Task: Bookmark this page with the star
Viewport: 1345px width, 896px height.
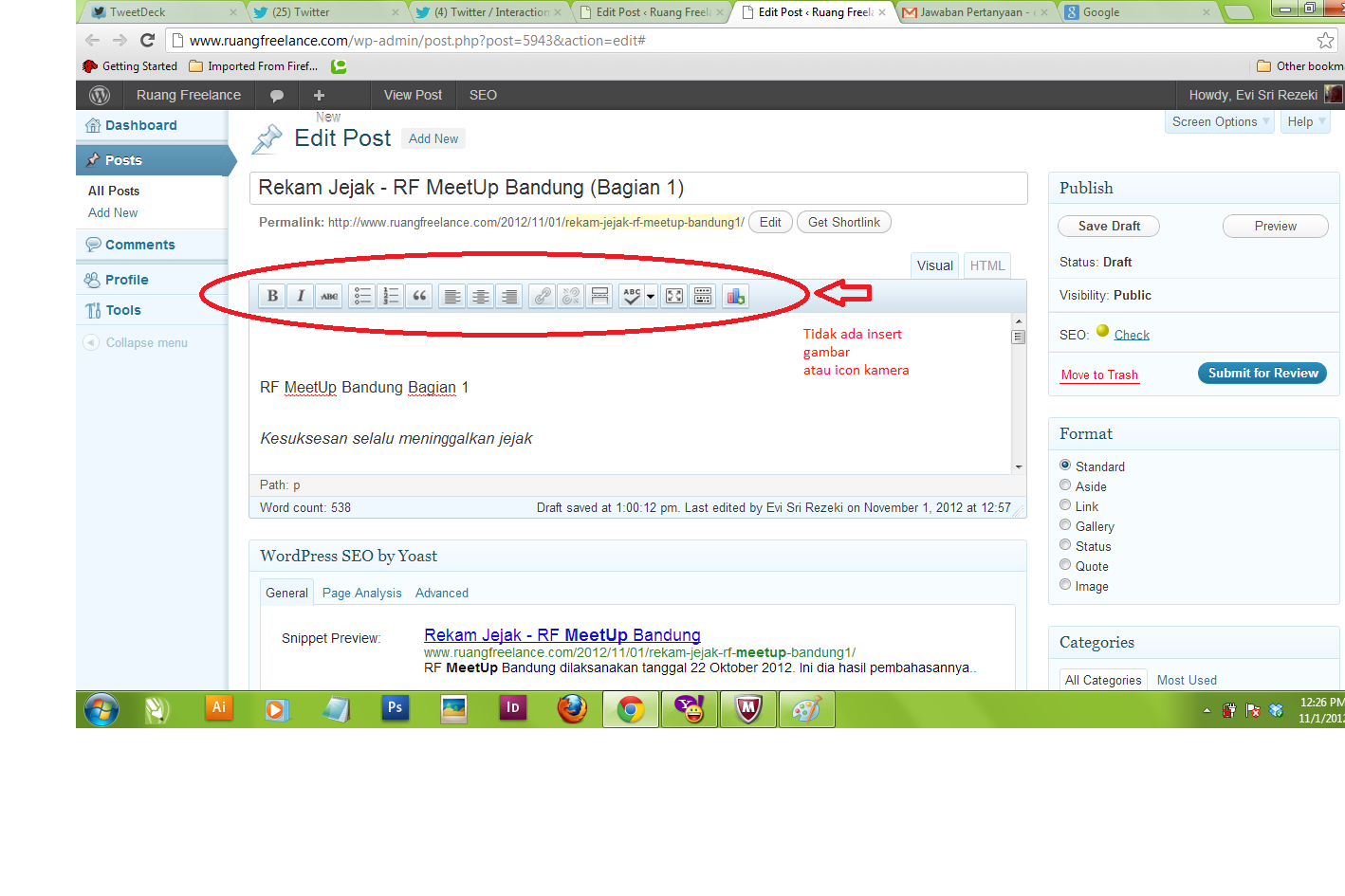Action: [x=1325, y=40]
